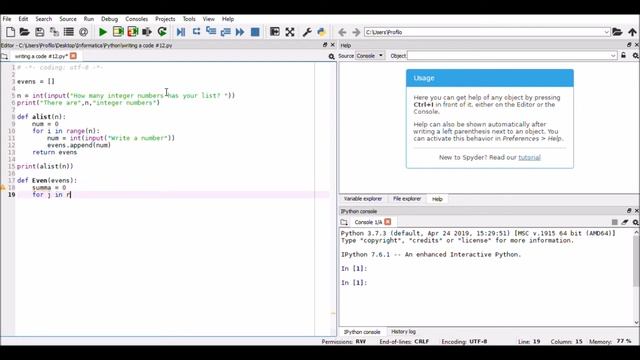
Task: Run the file with the green play button
Action: [102, 32]
